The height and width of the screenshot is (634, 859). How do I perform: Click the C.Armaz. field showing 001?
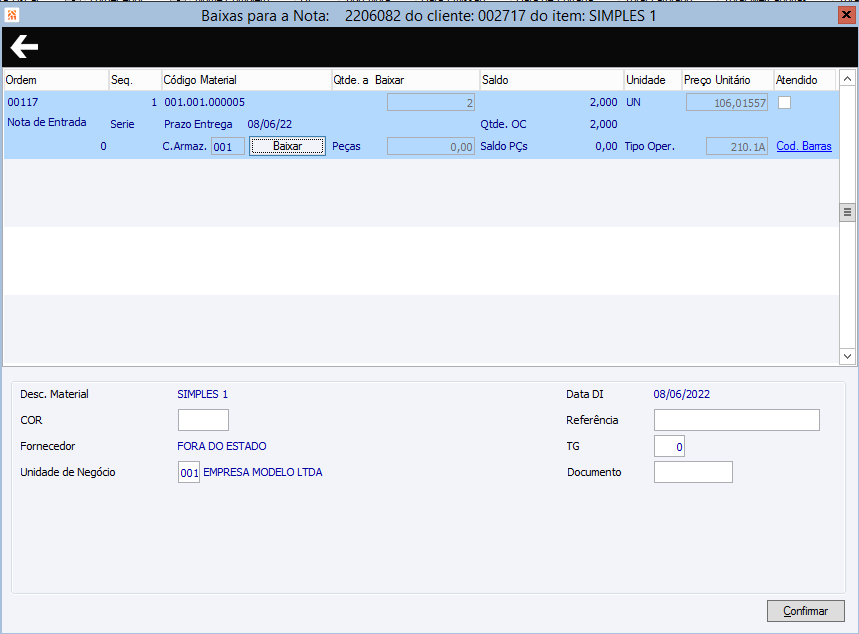[228, 146]
